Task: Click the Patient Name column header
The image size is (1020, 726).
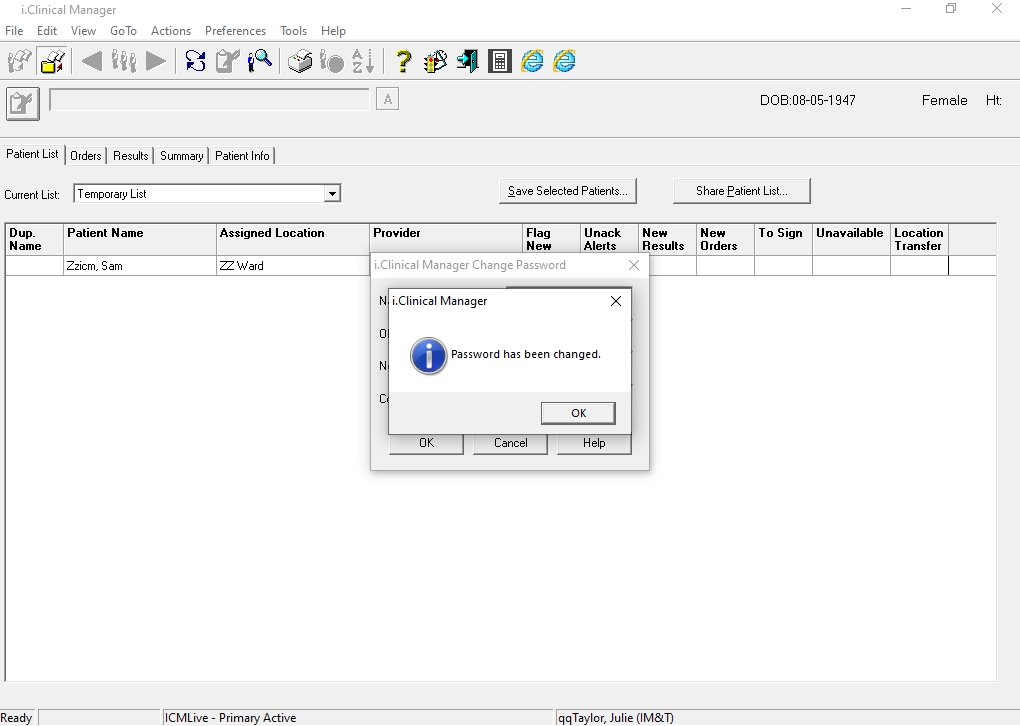Action: pos(140,239)
